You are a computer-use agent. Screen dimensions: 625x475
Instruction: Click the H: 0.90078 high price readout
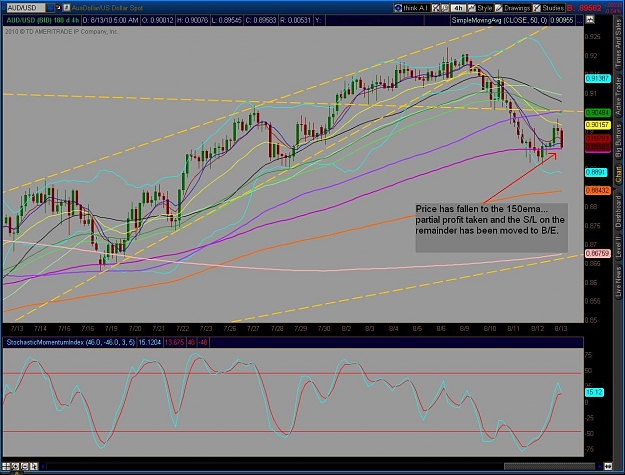(192, 20)
